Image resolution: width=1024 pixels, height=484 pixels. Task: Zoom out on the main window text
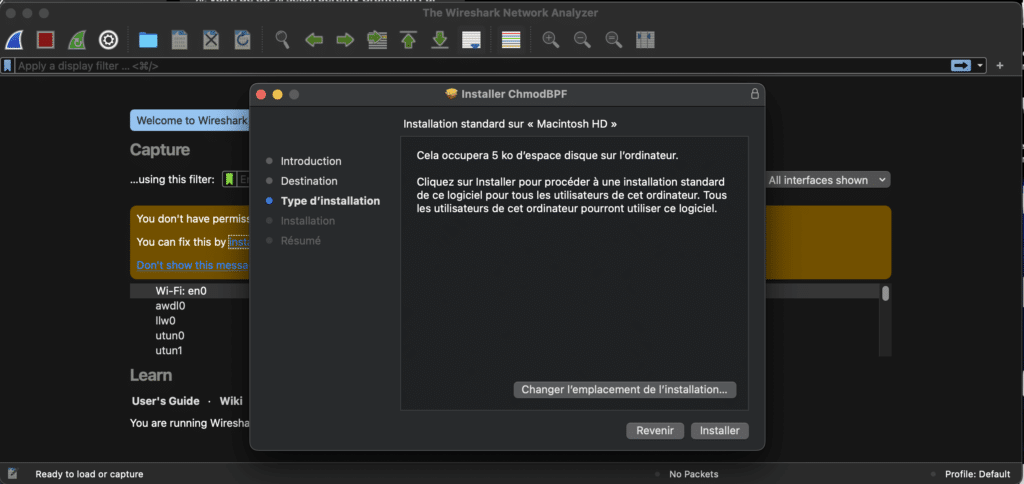coord(582,40)
